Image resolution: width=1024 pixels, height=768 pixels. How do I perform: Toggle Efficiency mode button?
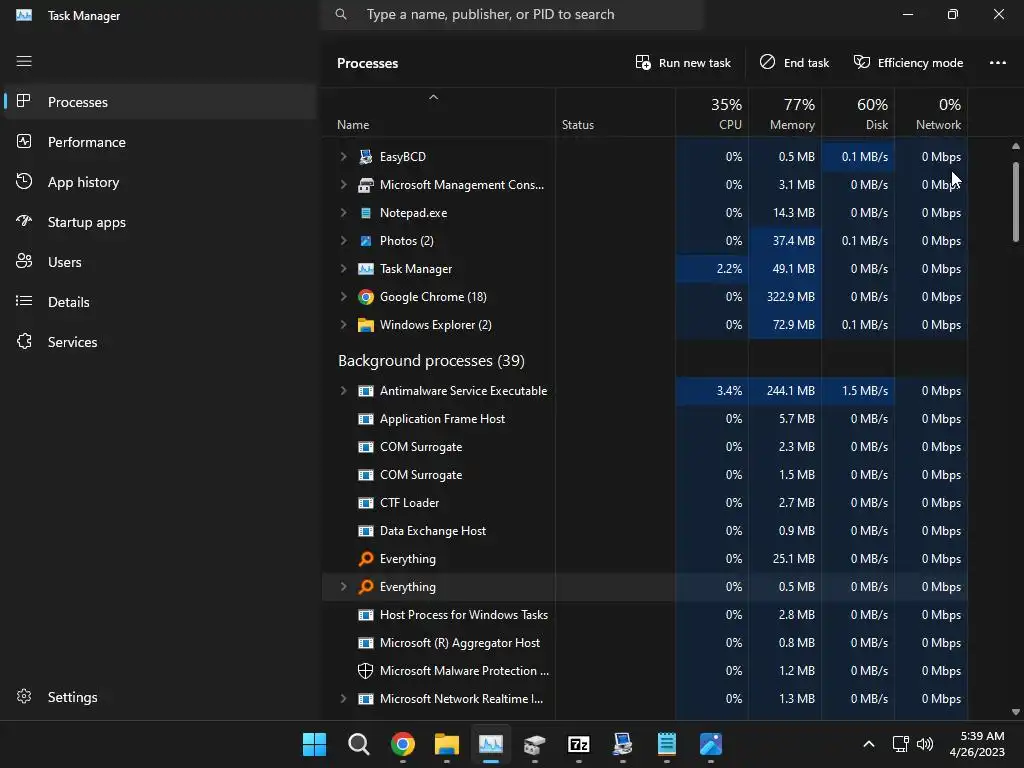908,63
